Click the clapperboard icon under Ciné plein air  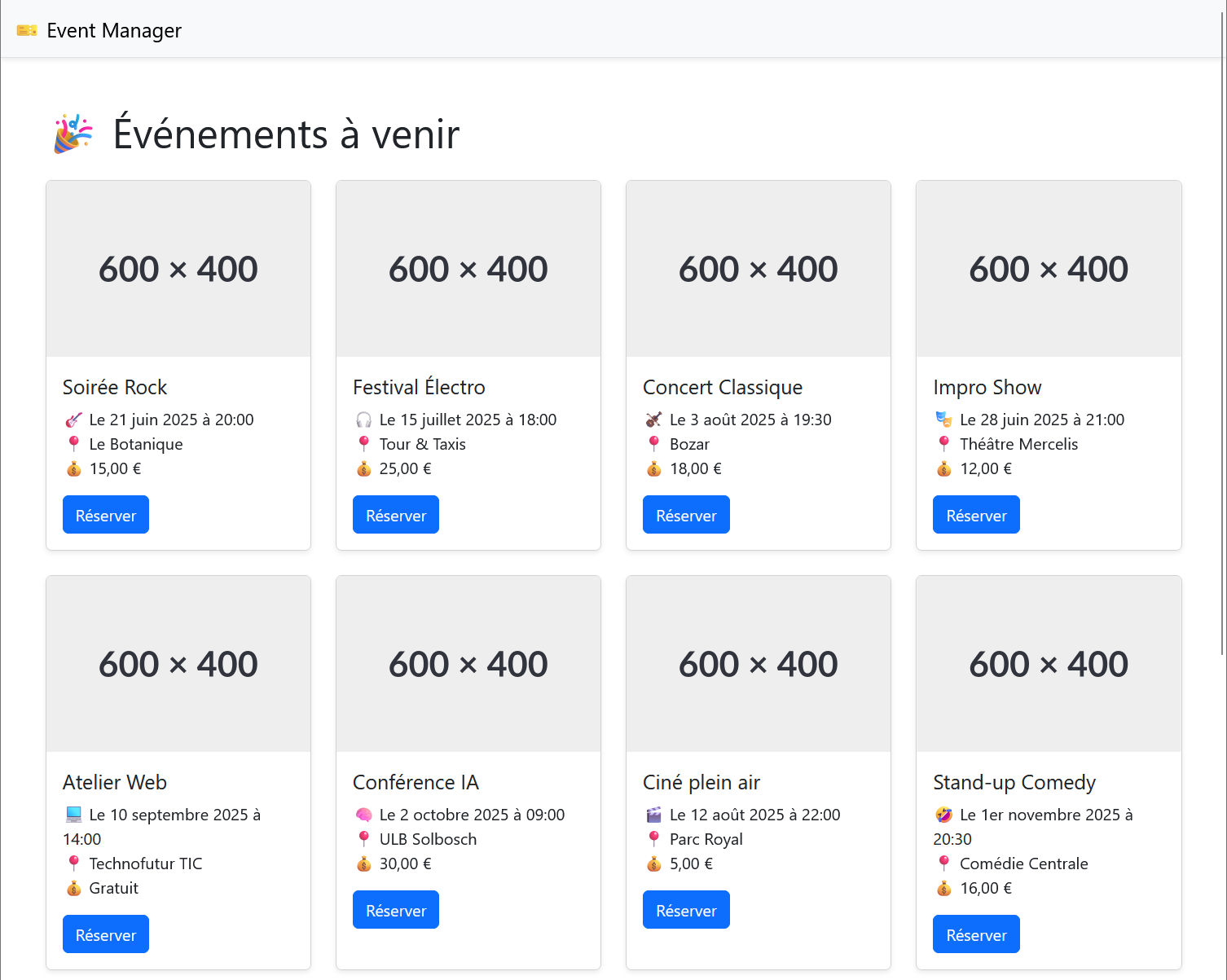653,815
